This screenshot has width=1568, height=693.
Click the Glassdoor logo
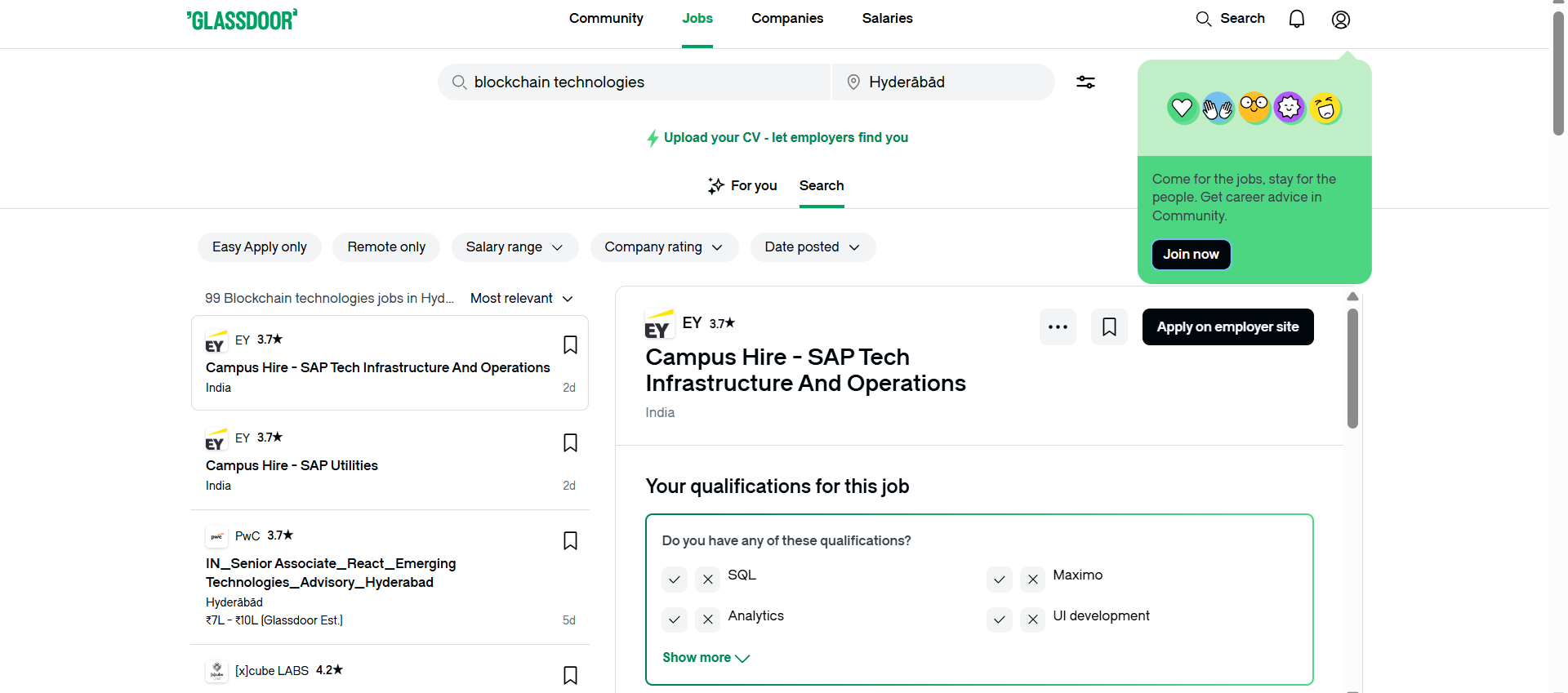[242, 20]
